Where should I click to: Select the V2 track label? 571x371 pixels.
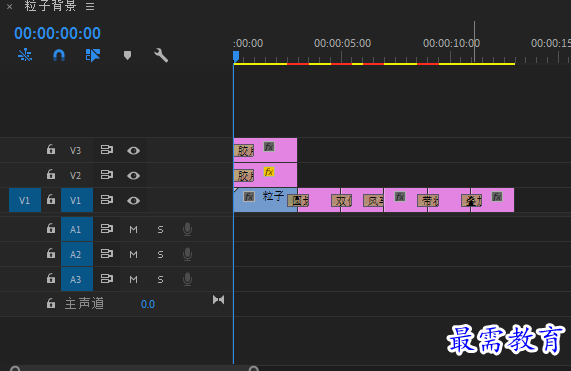pos(75,175)
